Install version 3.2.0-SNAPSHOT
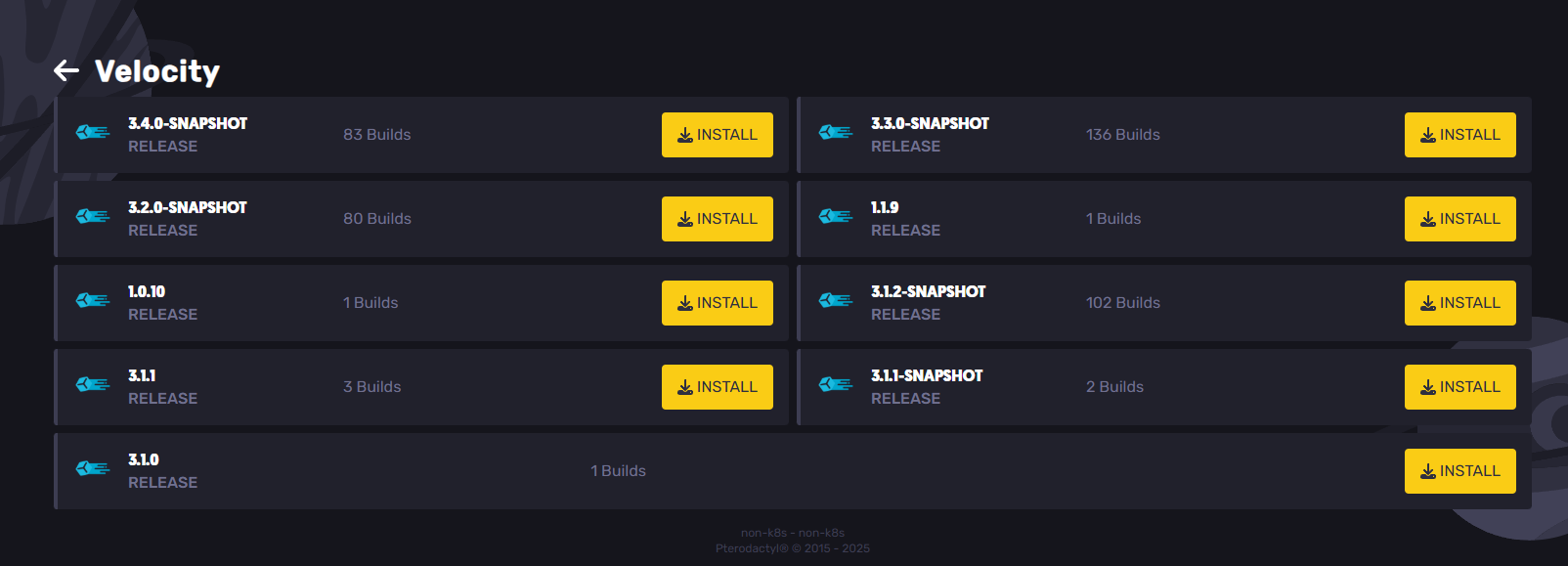This screenshot has width=1568, height=566. [x=718, y=219]
